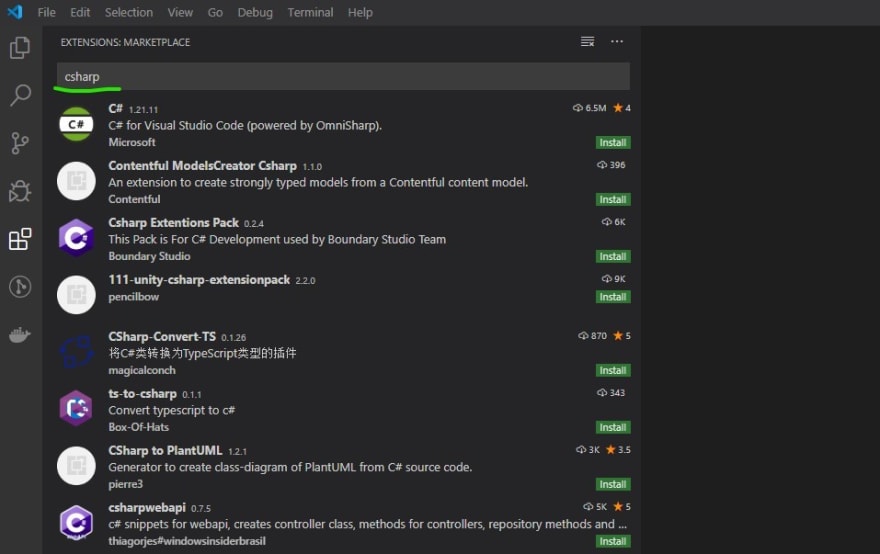Click the Contentful ModelsCreator Csharp placeholder icon
This screenshot has width=880, height=554.
76,181
